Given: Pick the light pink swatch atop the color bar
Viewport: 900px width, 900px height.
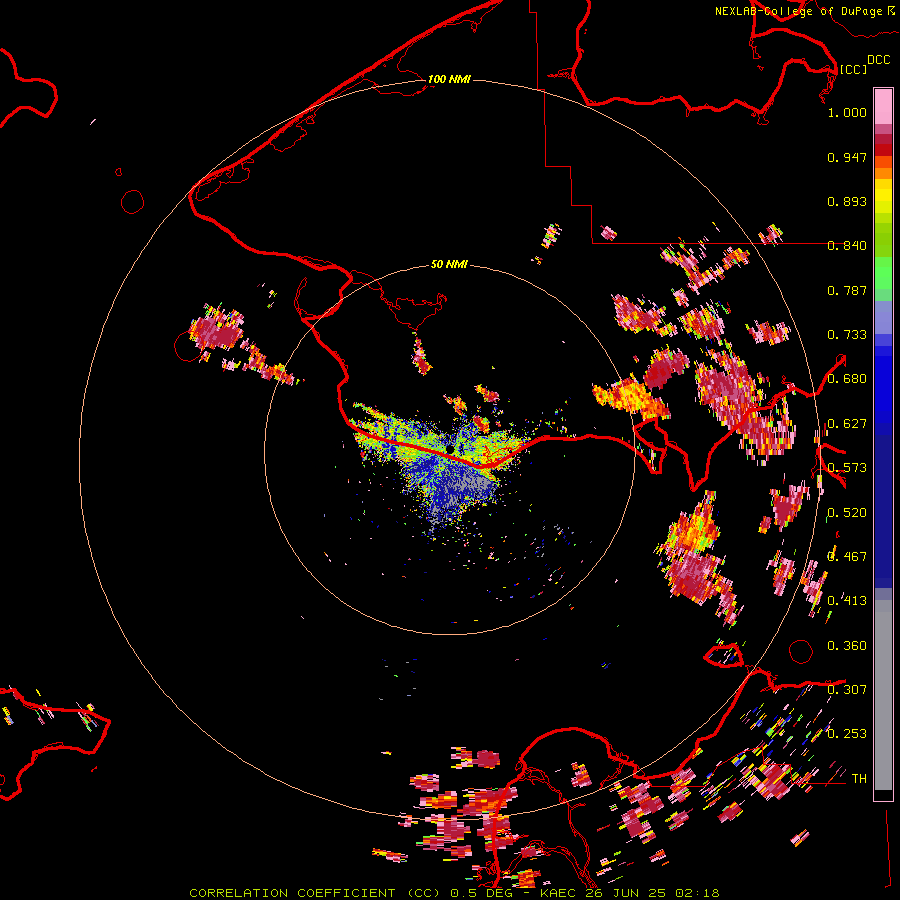Looking at the screenshot, I should (x=883, y=106).
